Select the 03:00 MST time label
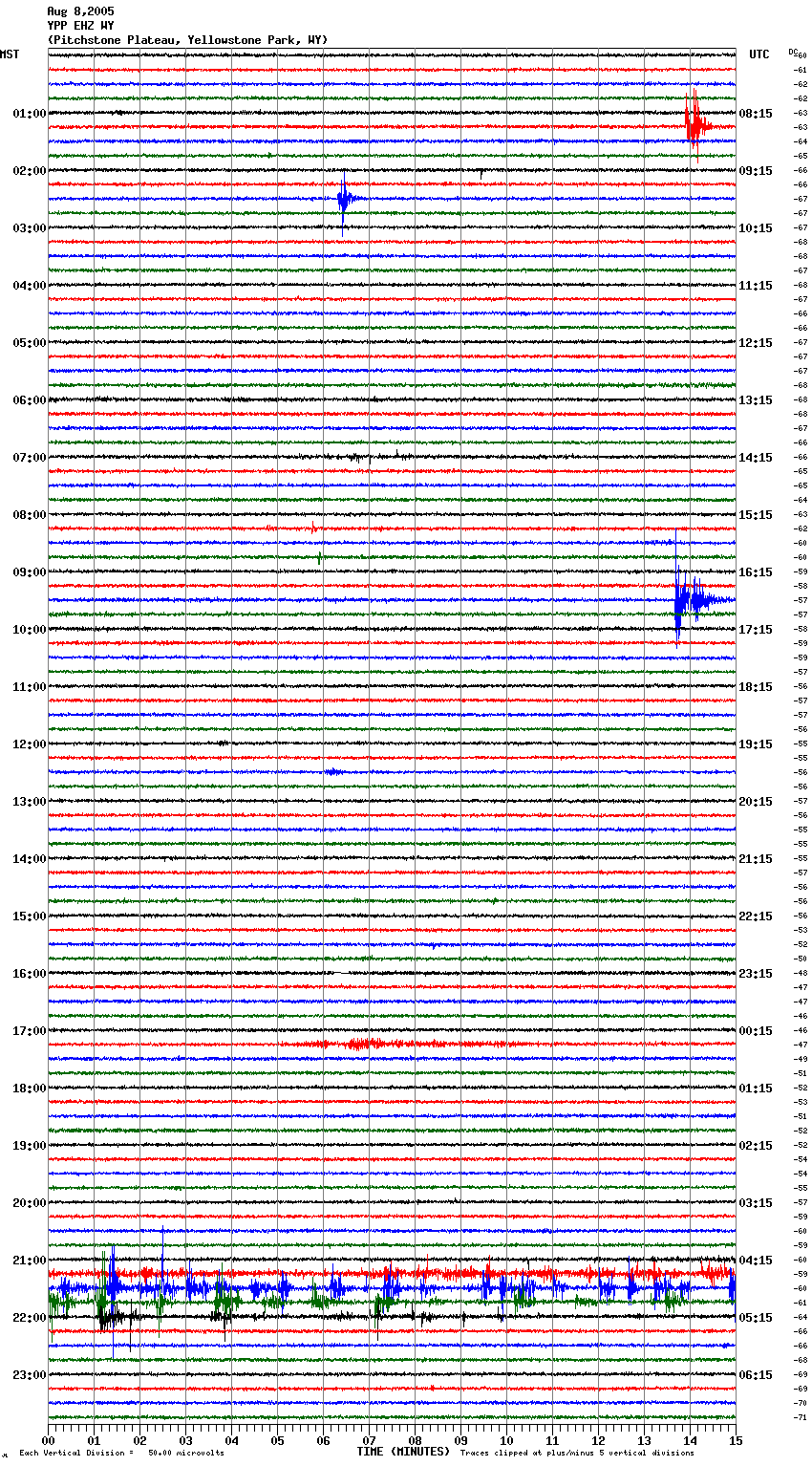This screenshot has height=1466, width=812. (x=30, y=228)
